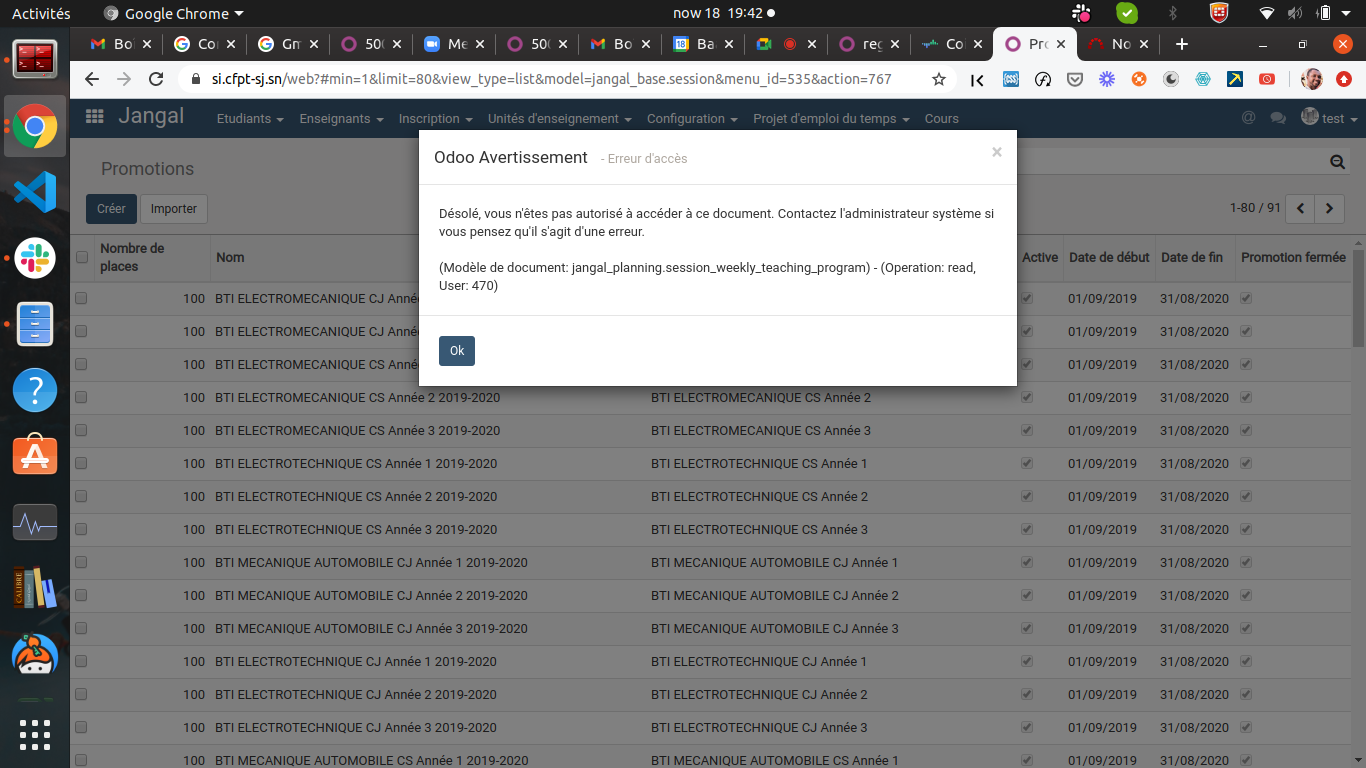Viewport: 1366px width, 768px height.
Task: Launch Visual Studio Code from the dock
Action: 35,192
